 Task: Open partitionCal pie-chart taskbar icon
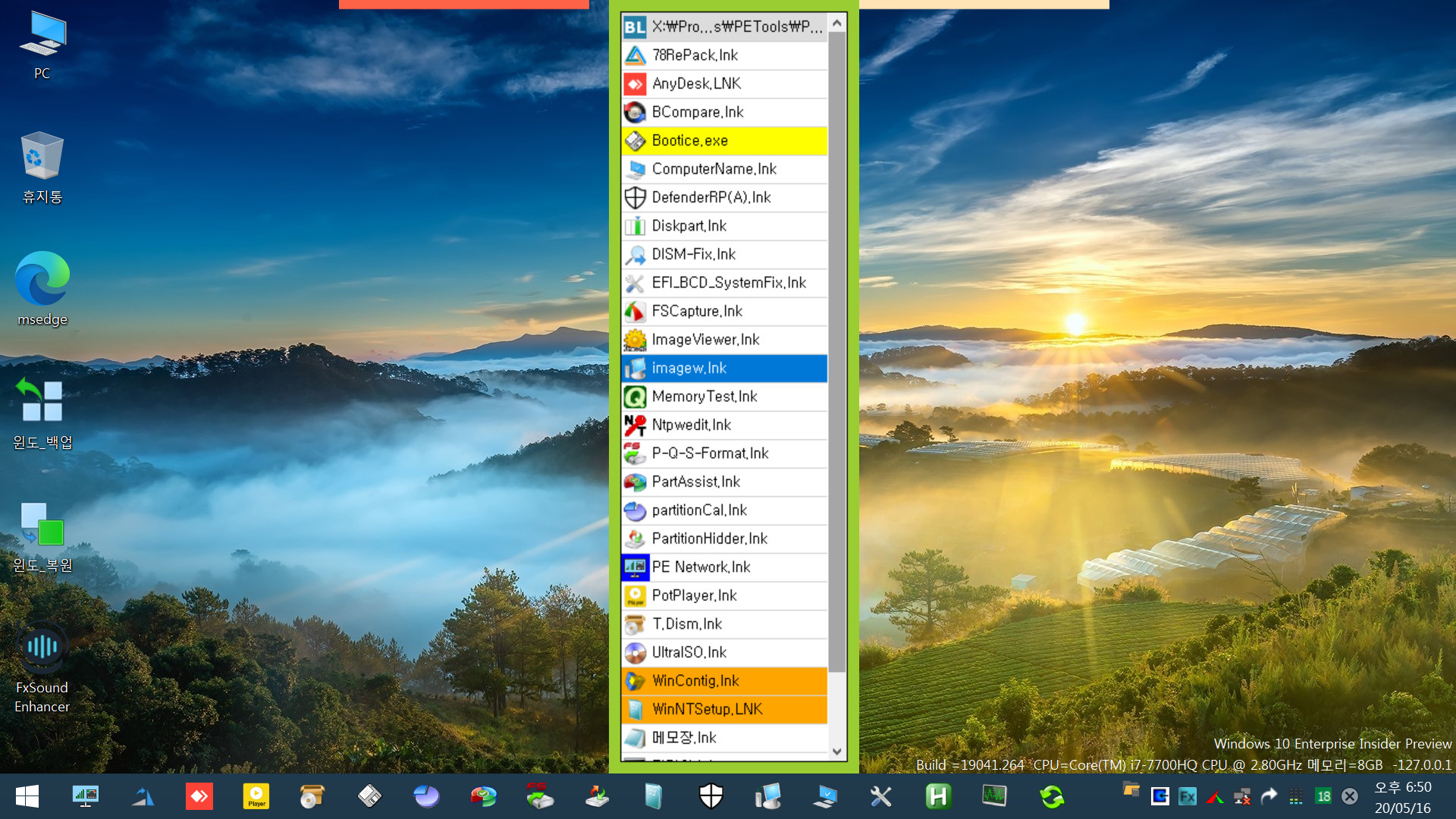point(426,796)
